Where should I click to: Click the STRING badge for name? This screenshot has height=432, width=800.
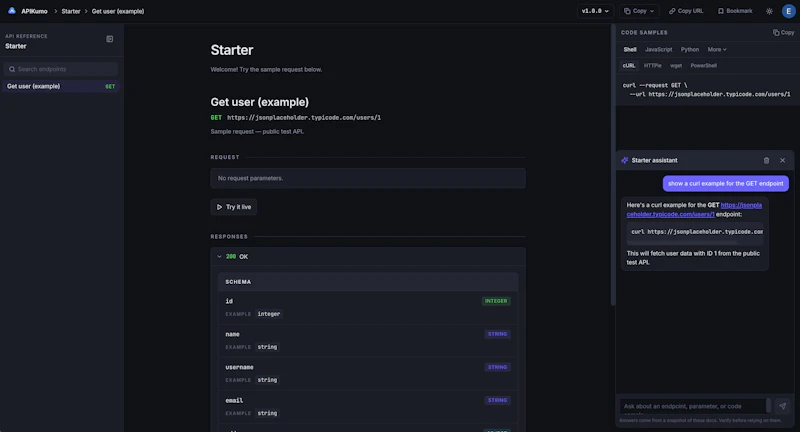coord(497,334)
